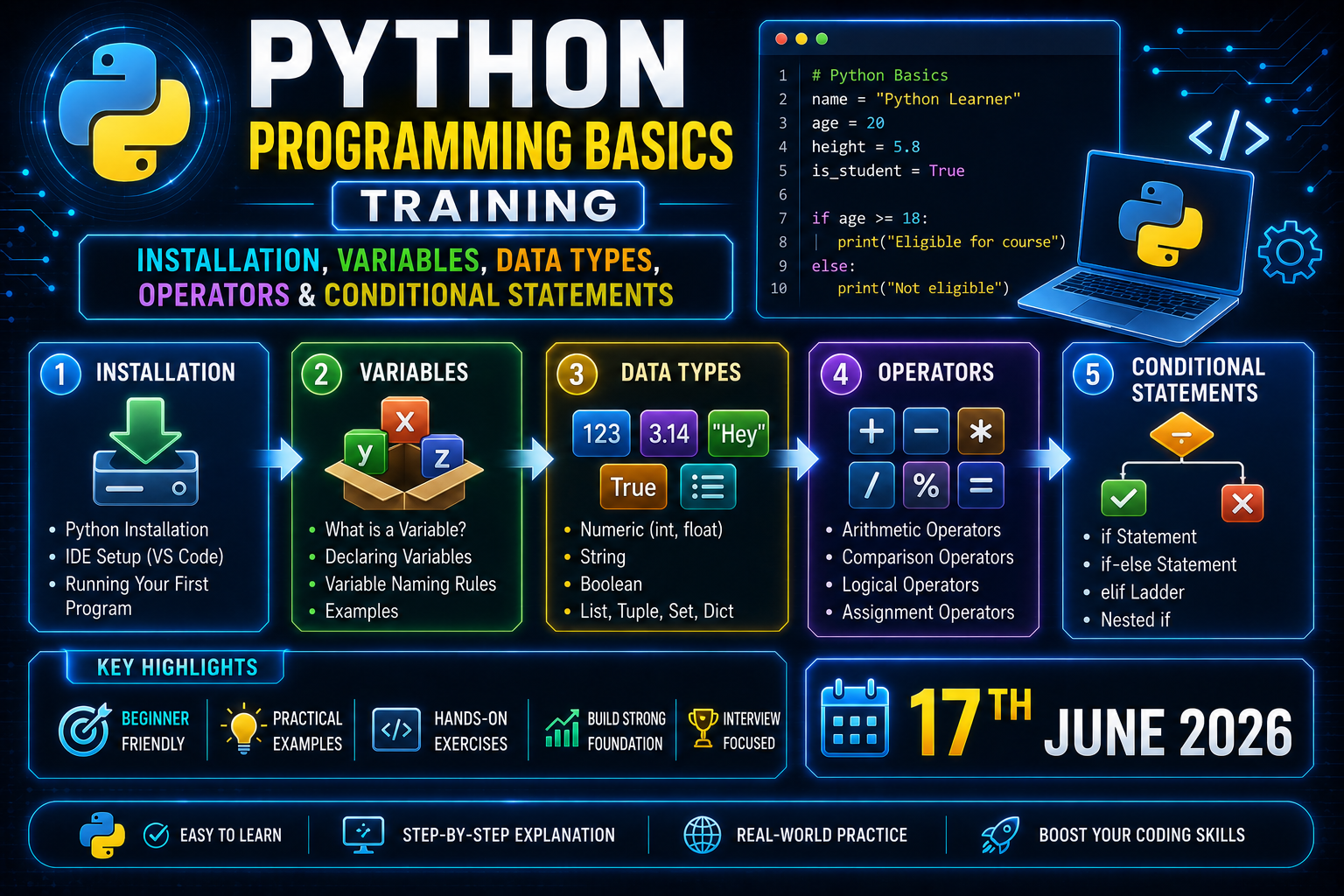Click the "Logical Operators" bullet

[x=910, y=584]
